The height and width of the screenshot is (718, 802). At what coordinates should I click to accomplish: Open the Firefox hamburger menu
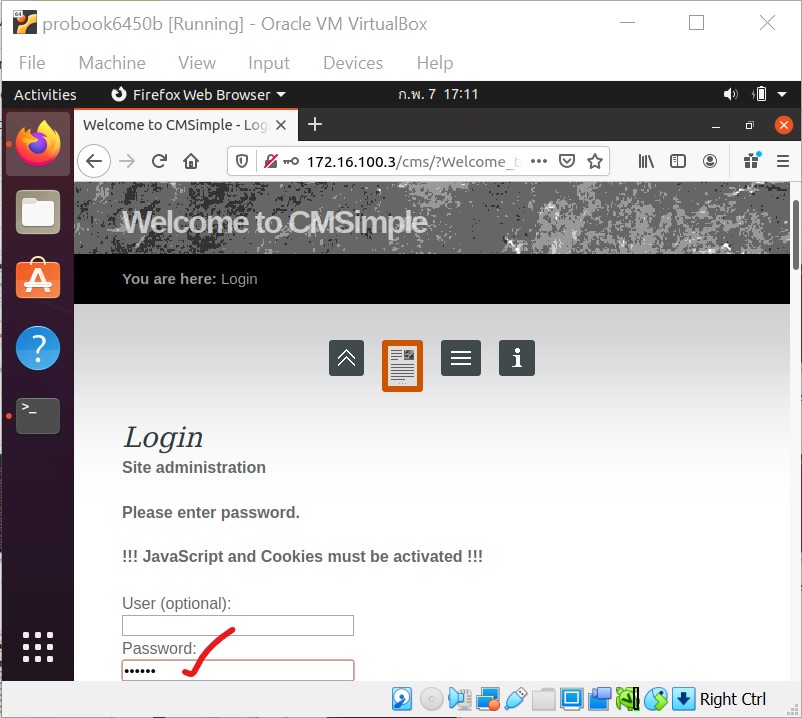(783, 162)
